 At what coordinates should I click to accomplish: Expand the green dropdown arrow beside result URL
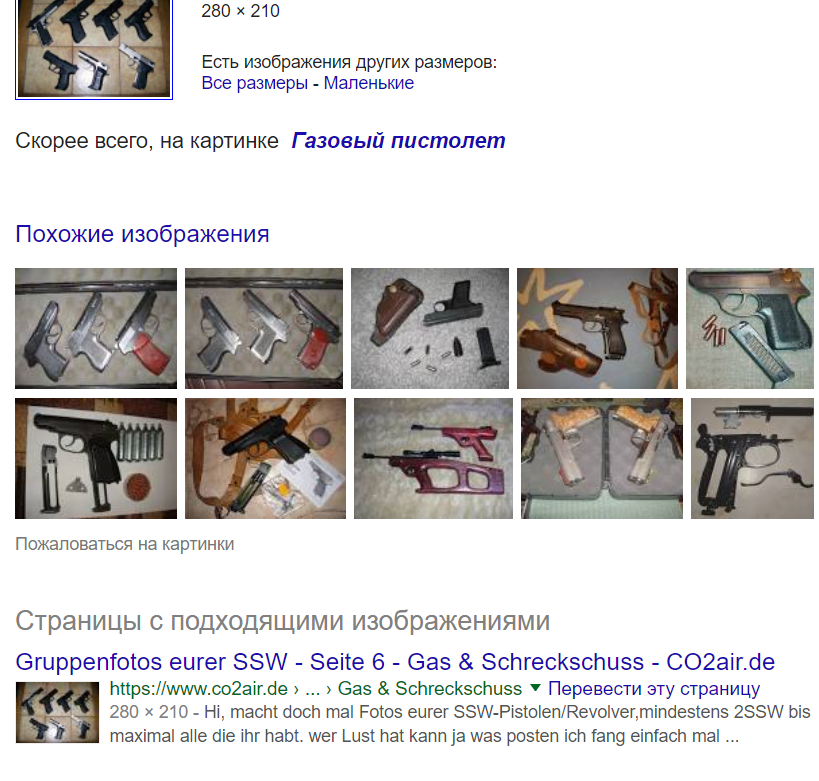tap(535, 688)
